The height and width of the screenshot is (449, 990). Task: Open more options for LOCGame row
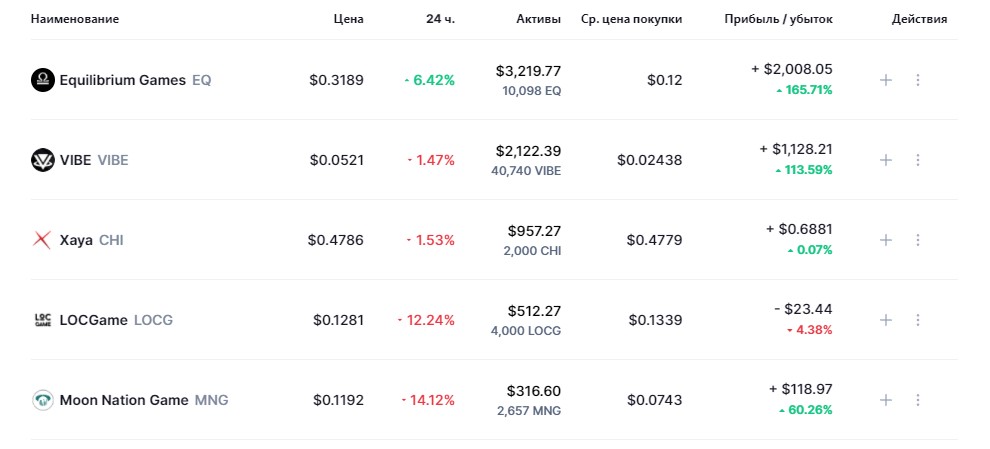918,320
